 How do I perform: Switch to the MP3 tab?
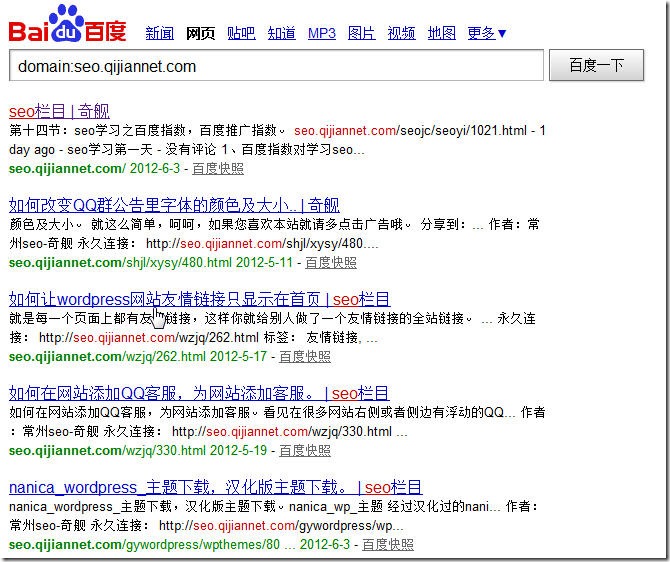322,33
